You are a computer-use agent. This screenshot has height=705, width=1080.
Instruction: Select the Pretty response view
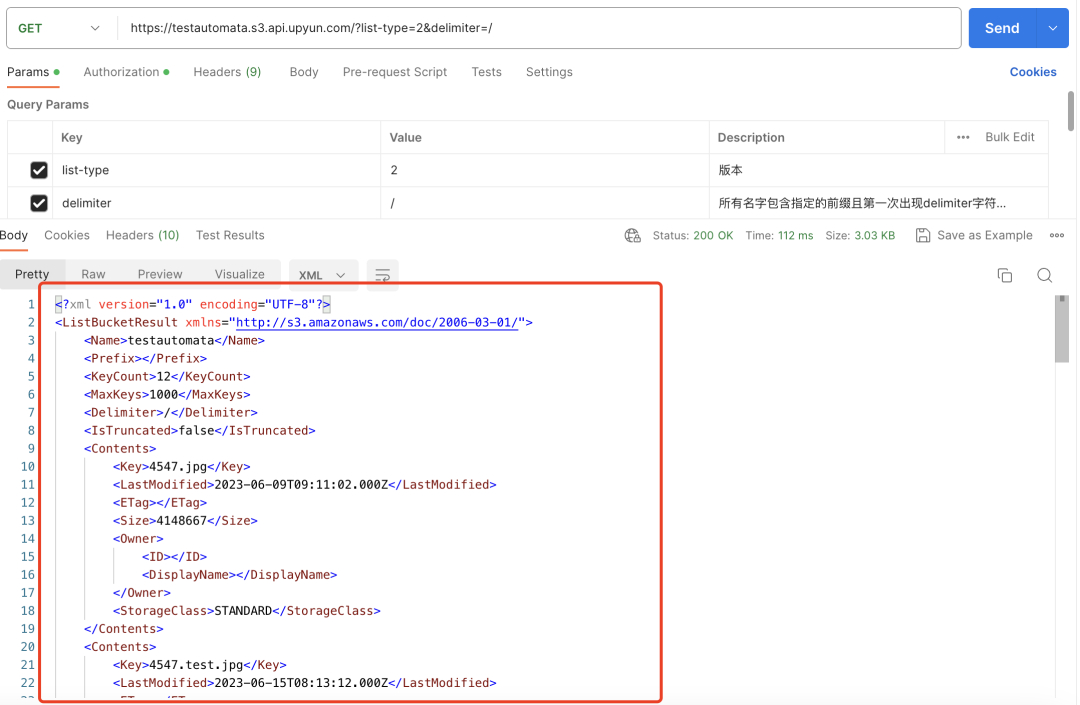(x=32, y=274)
